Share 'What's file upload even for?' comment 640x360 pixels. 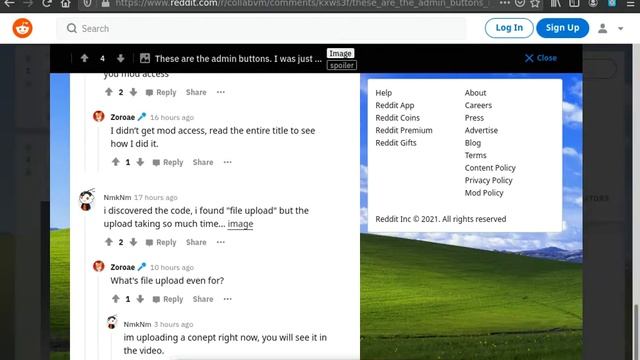click(x=203, y=299)
